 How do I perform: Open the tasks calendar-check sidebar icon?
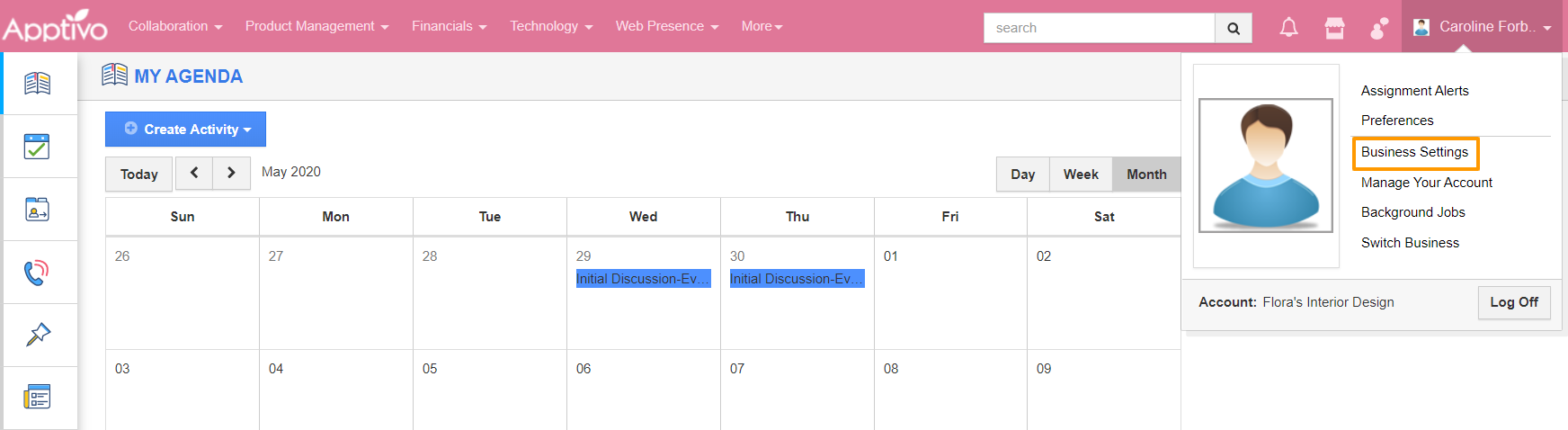pyautogui.click(x=38, y=147)
